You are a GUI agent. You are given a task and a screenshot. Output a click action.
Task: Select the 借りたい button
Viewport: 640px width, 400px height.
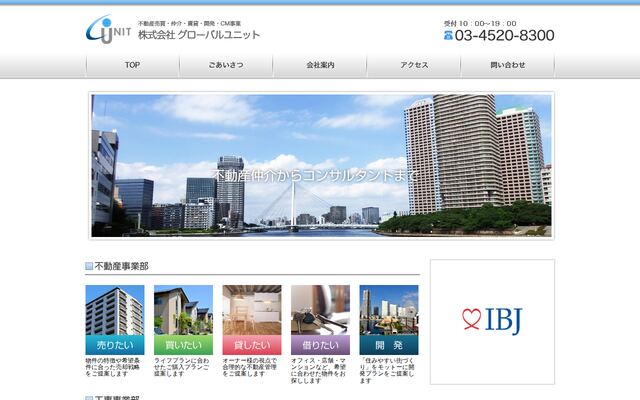pyautogui.click(x=320, y=345)
